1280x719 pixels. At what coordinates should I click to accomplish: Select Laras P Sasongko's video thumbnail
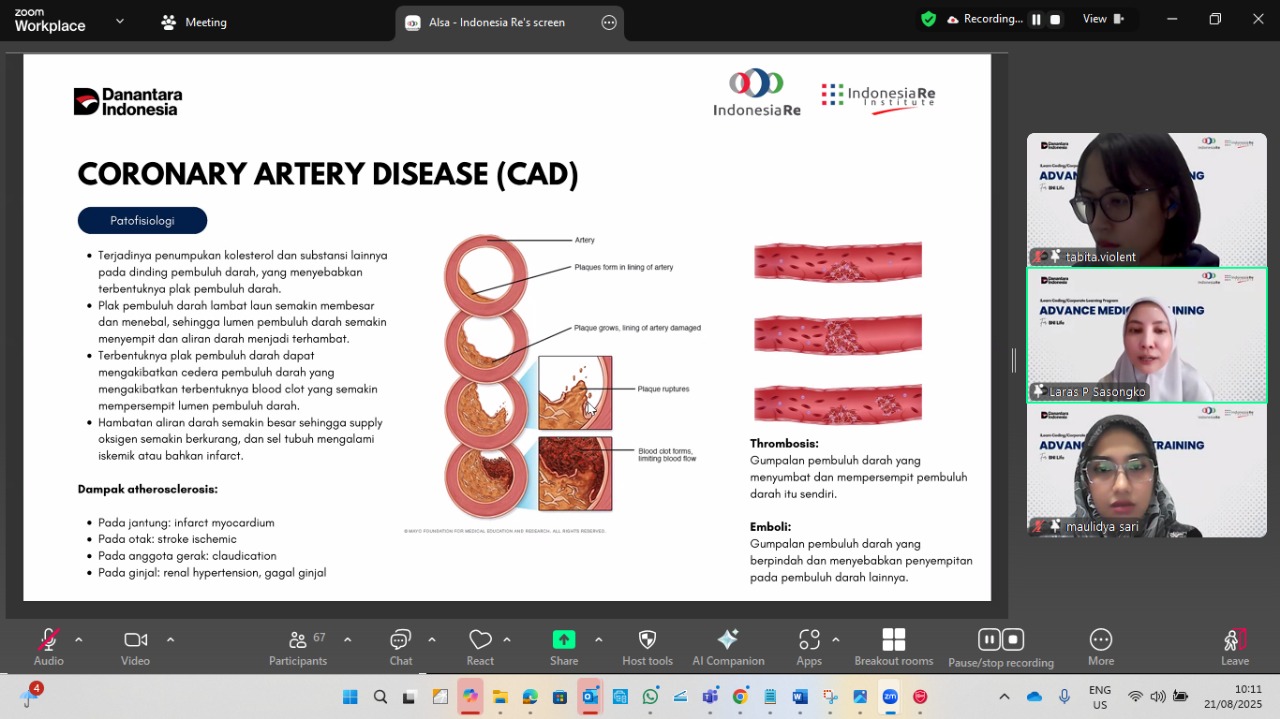tap(1146, 335)
